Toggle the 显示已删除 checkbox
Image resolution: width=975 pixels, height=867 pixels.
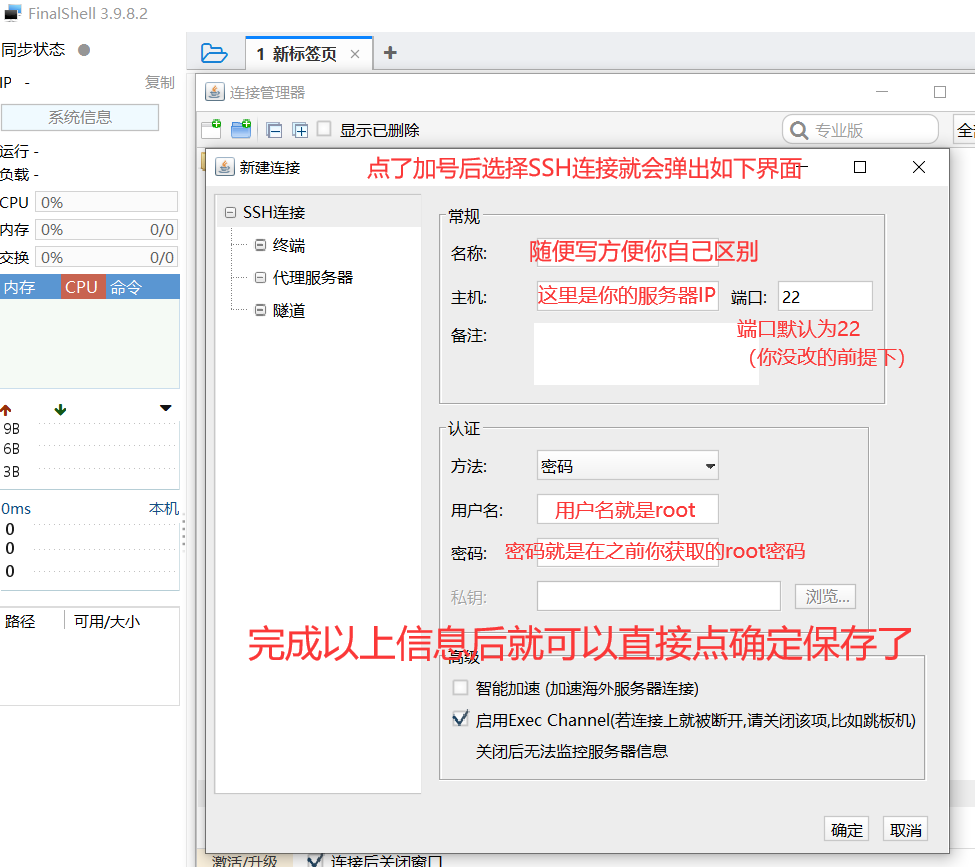click(x=324, y=129)
